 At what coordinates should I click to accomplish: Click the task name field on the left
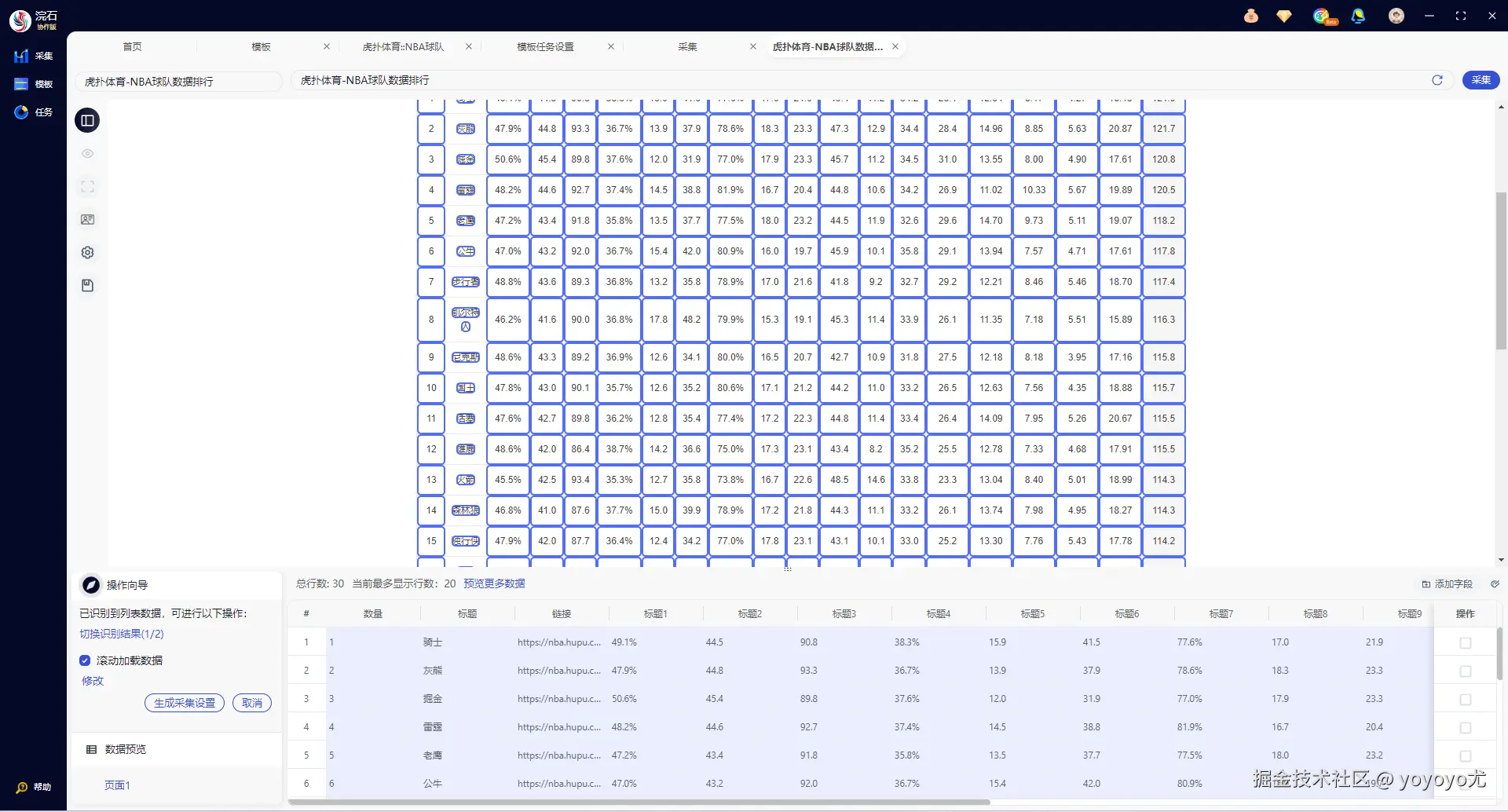coord(179,82)
